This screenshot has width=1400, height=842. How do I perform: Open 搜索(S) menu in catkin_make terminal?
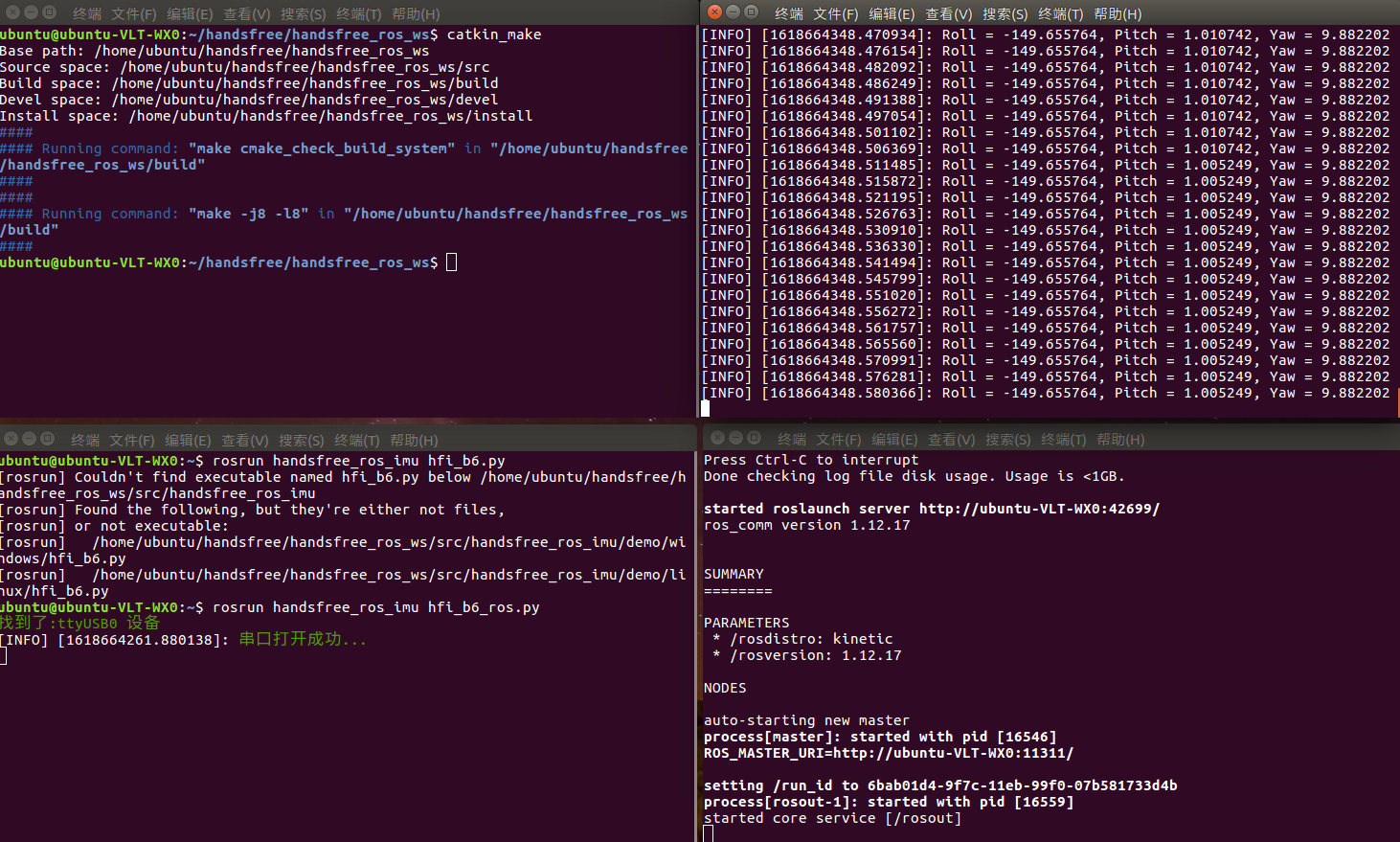[303, 14]
